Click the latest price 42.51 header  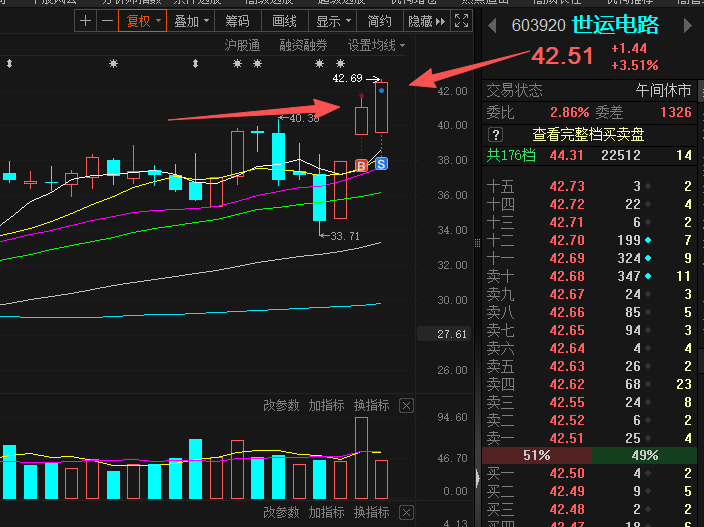[x=562, y=56]
